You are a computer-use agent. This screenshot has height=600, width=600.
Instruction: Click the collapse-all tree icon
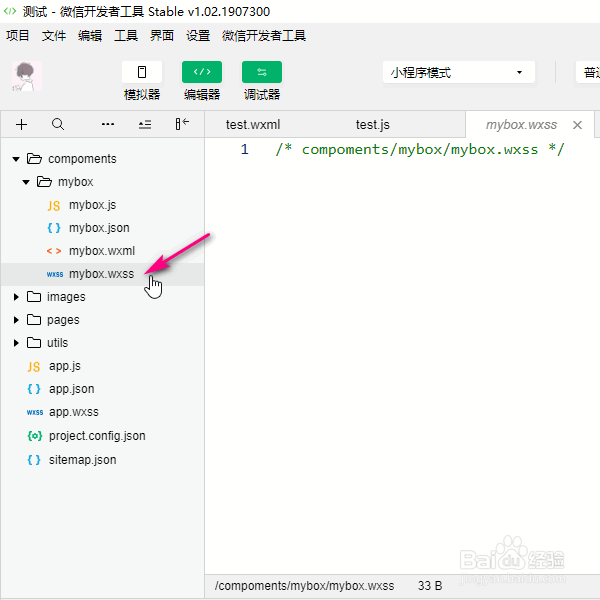[145, 124]
